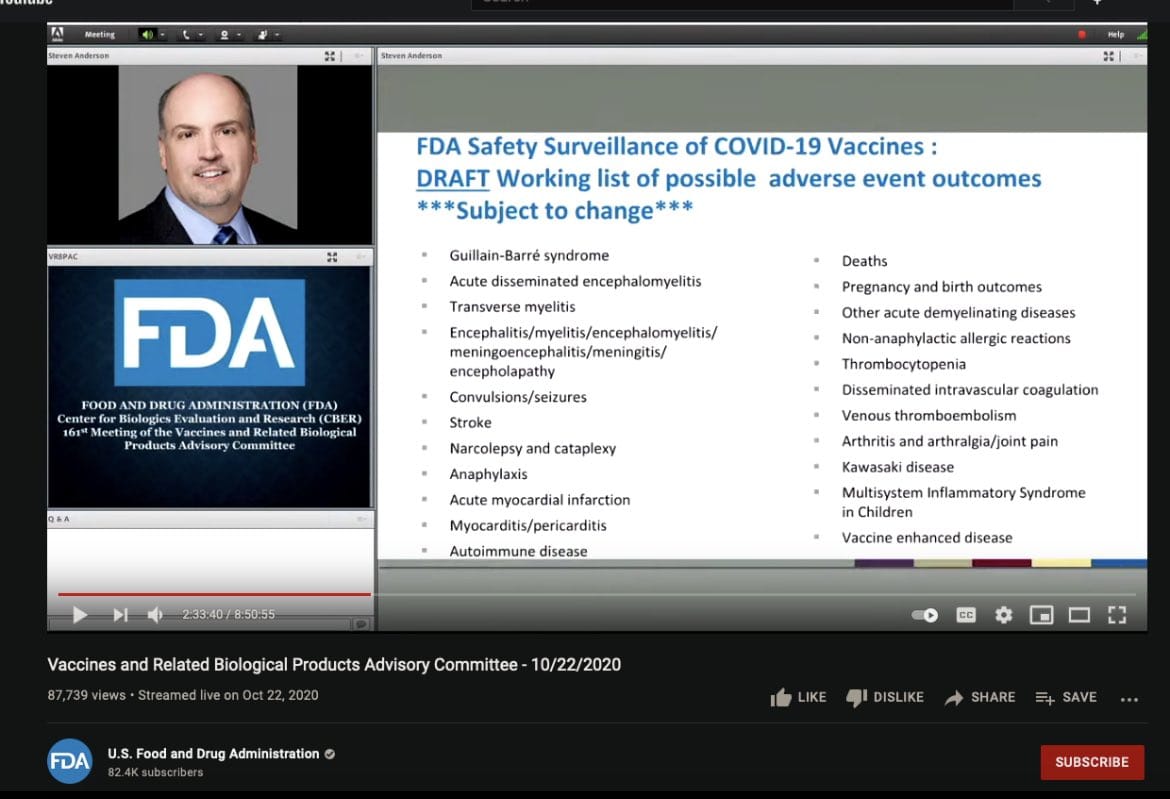1170x799 pixels.
Task: Play the video
Action: (80, 615)
